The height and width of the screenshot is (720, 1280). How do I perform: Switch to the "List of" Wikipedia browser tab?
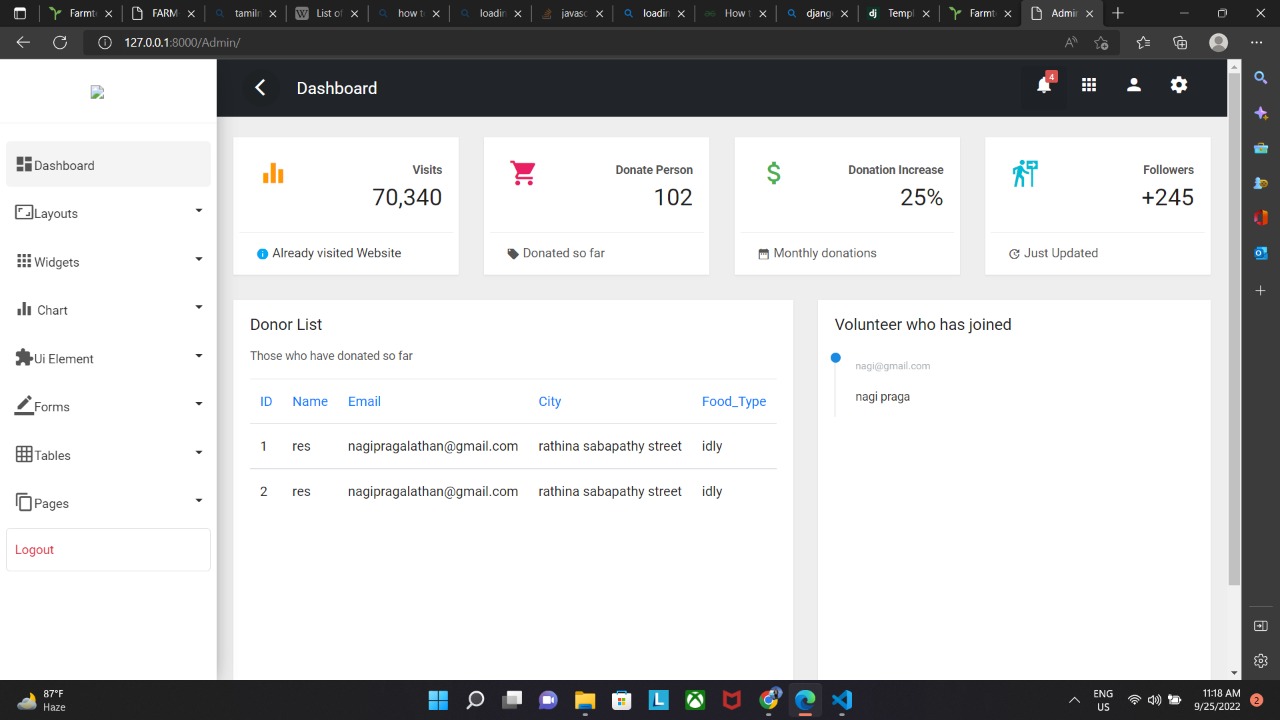tap(327, 14)
